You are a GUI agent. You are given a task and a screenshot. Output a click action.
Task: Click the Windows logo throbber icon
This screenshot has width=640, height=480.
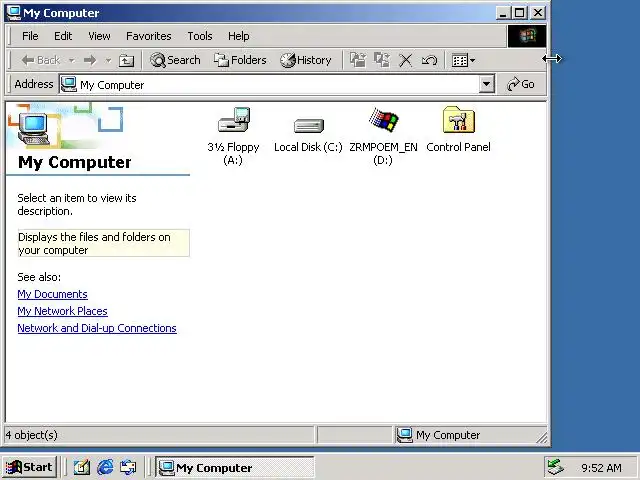(527, 36)
